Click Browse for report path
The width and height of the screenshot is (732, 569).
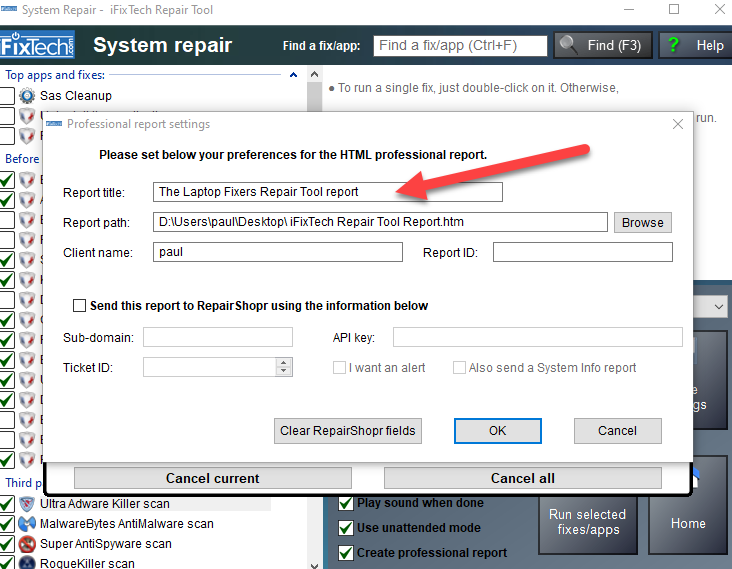642,223
